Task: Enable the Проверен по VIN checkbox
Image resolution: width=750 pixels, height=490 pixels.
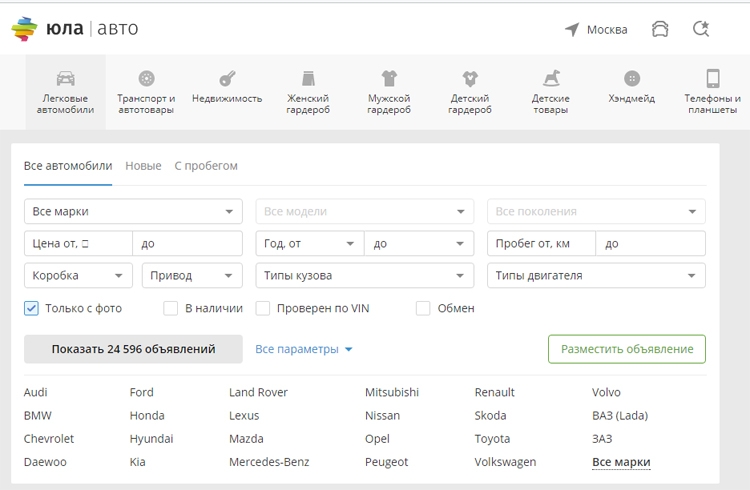Action: tap(263, 308)
